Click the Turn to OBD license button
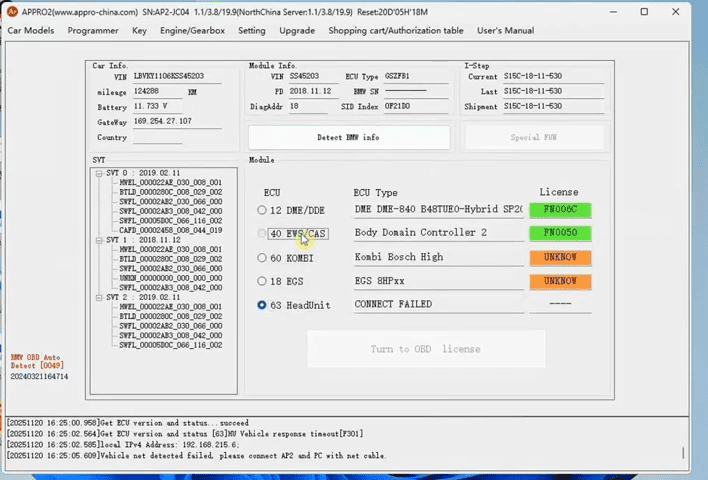This screenshot has height=480, width=708. pyautogui.click(x=426, y=349)
